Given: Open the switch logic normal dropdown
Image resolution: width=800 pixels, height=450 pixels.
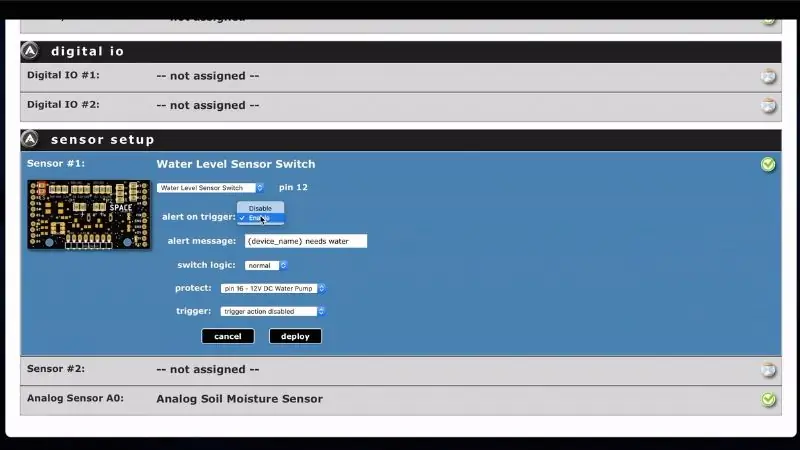Looking at the screenshot, I should coord(266,265).
